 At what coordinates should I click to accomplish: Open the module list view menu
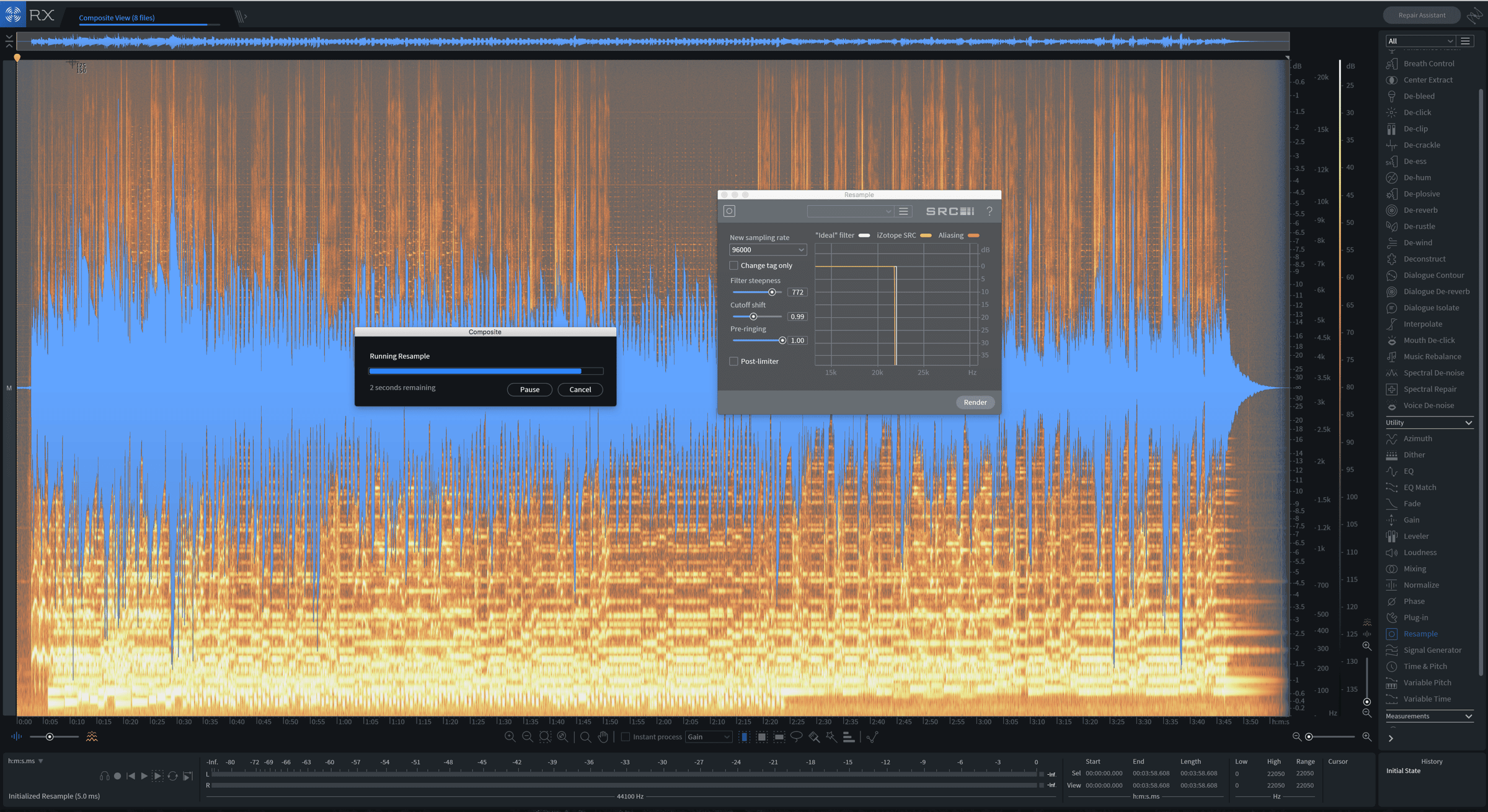click(1466, 41)
